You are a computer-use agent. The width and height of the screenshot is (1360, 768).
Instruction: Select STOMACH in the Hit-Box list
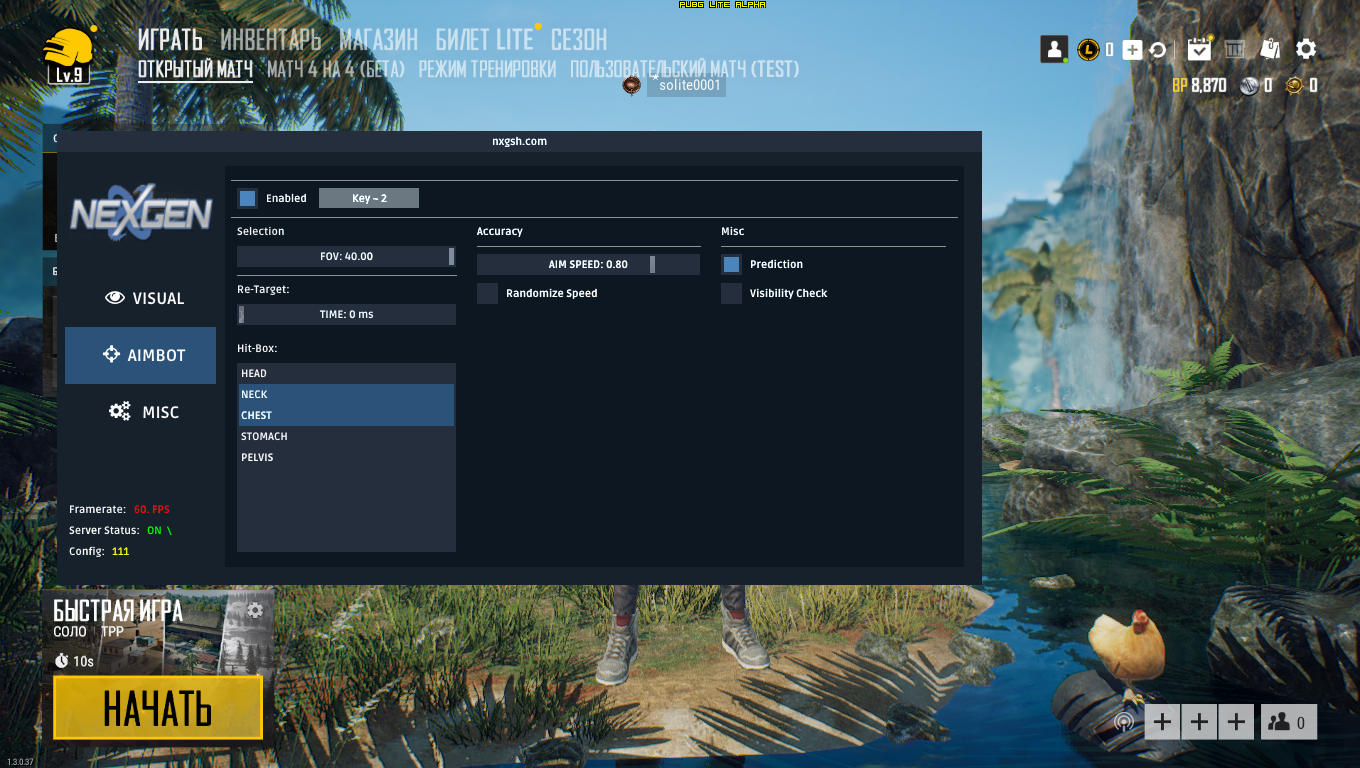click(x=346, y=437)
